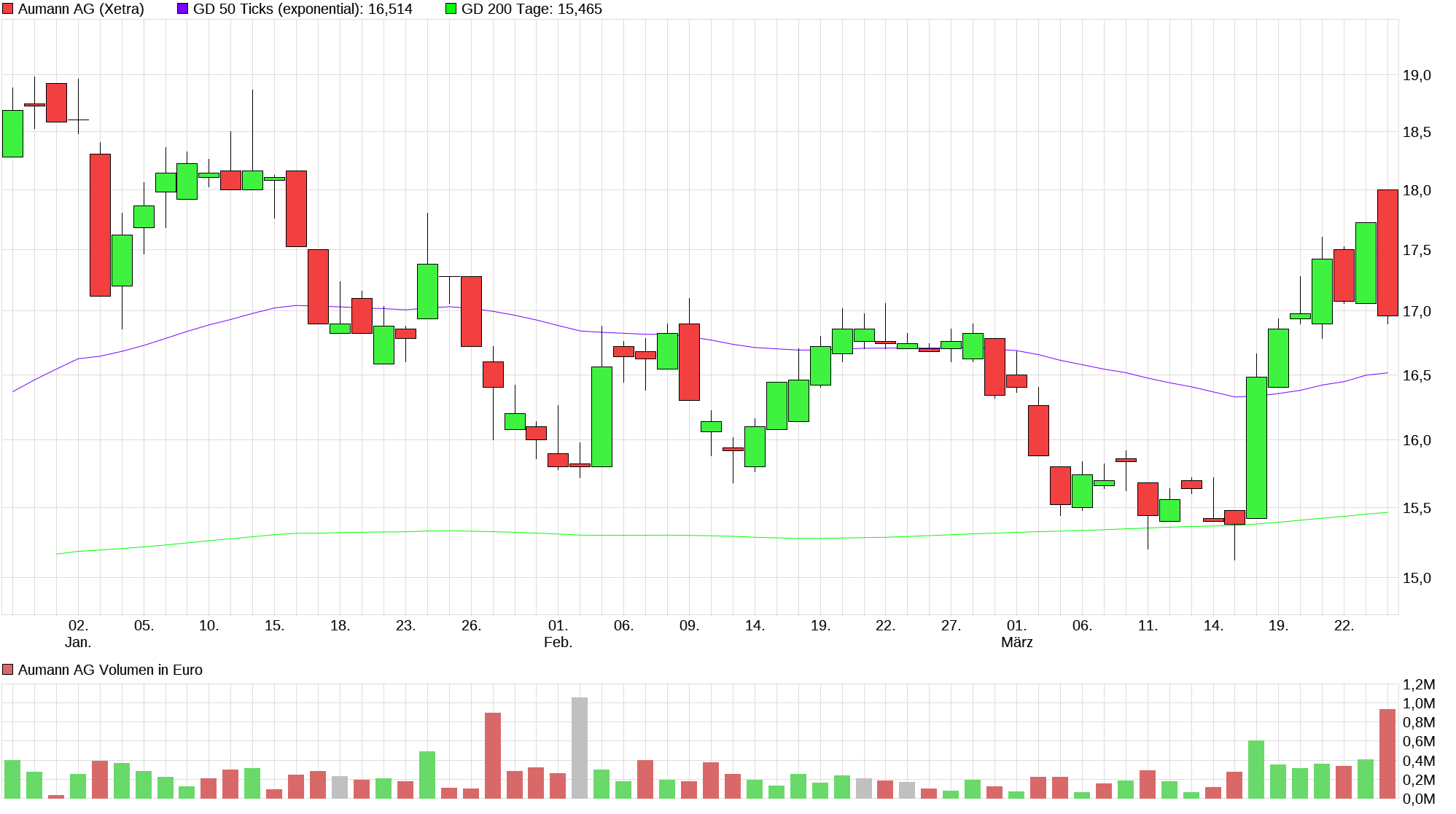Click the 'Jan.' month label
The width and height of the screenshot is (1456, 814).
78,642
